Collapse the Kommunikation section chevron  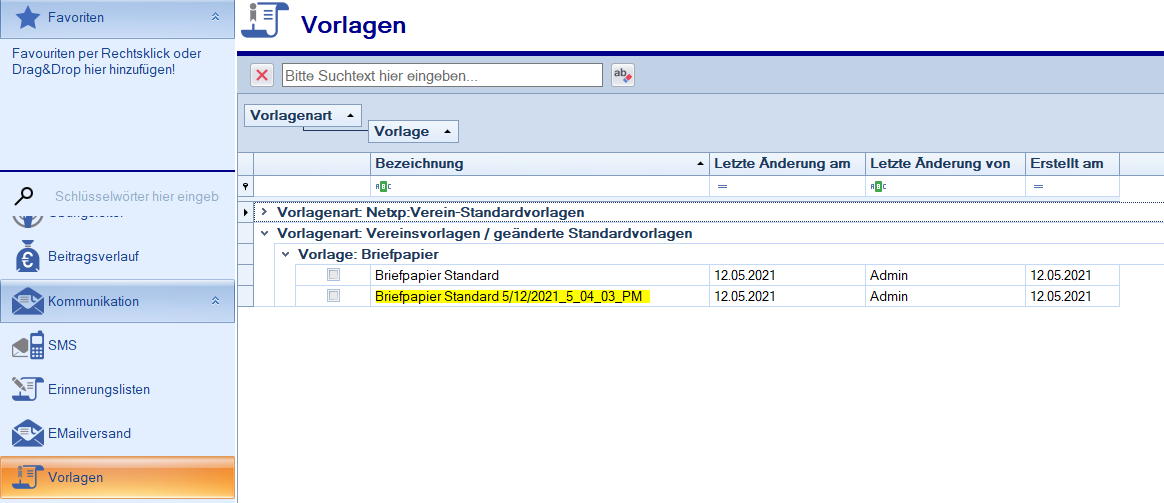tap(215, 301)
